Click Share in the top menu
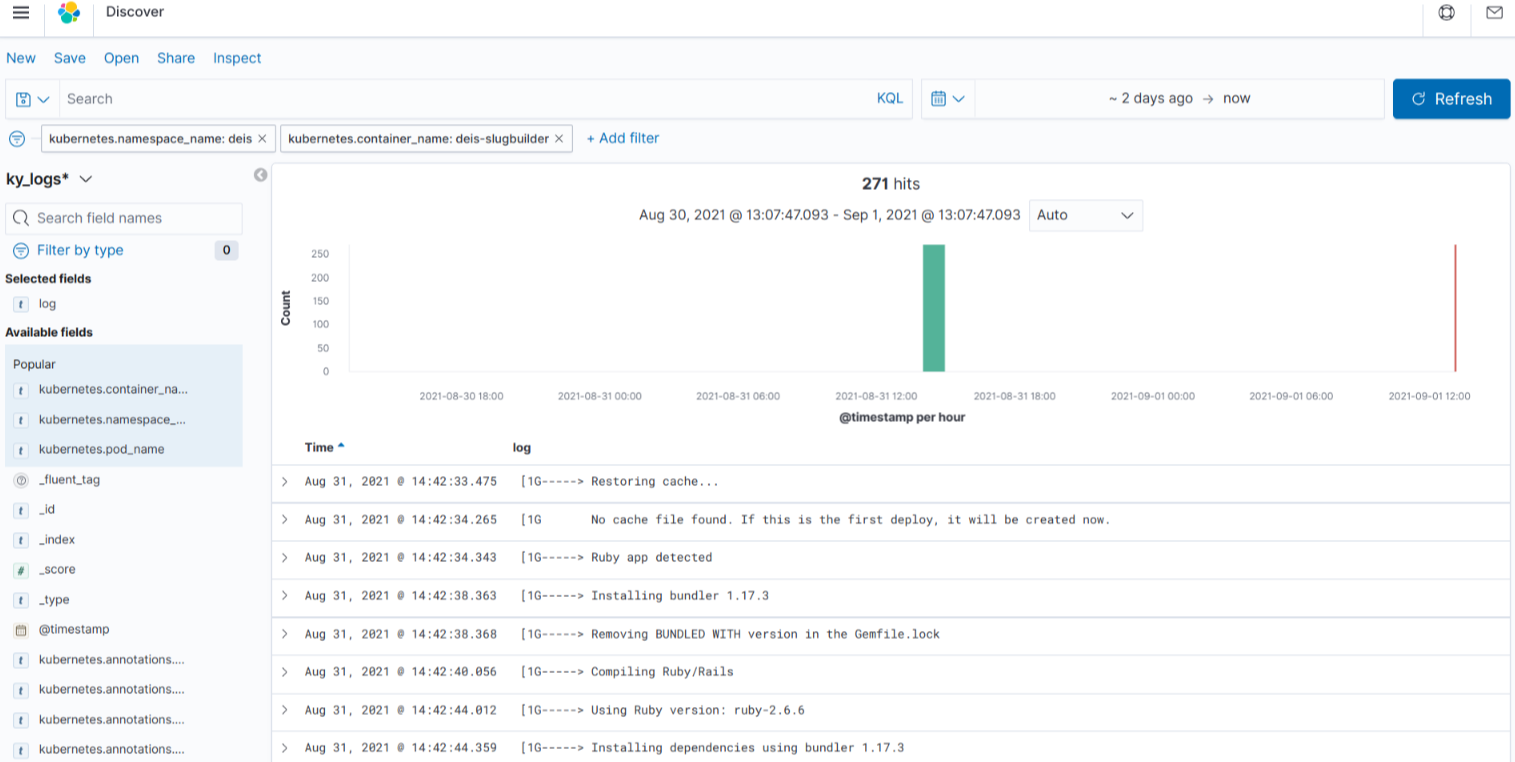1515x762 pixels. click(176, 58)
